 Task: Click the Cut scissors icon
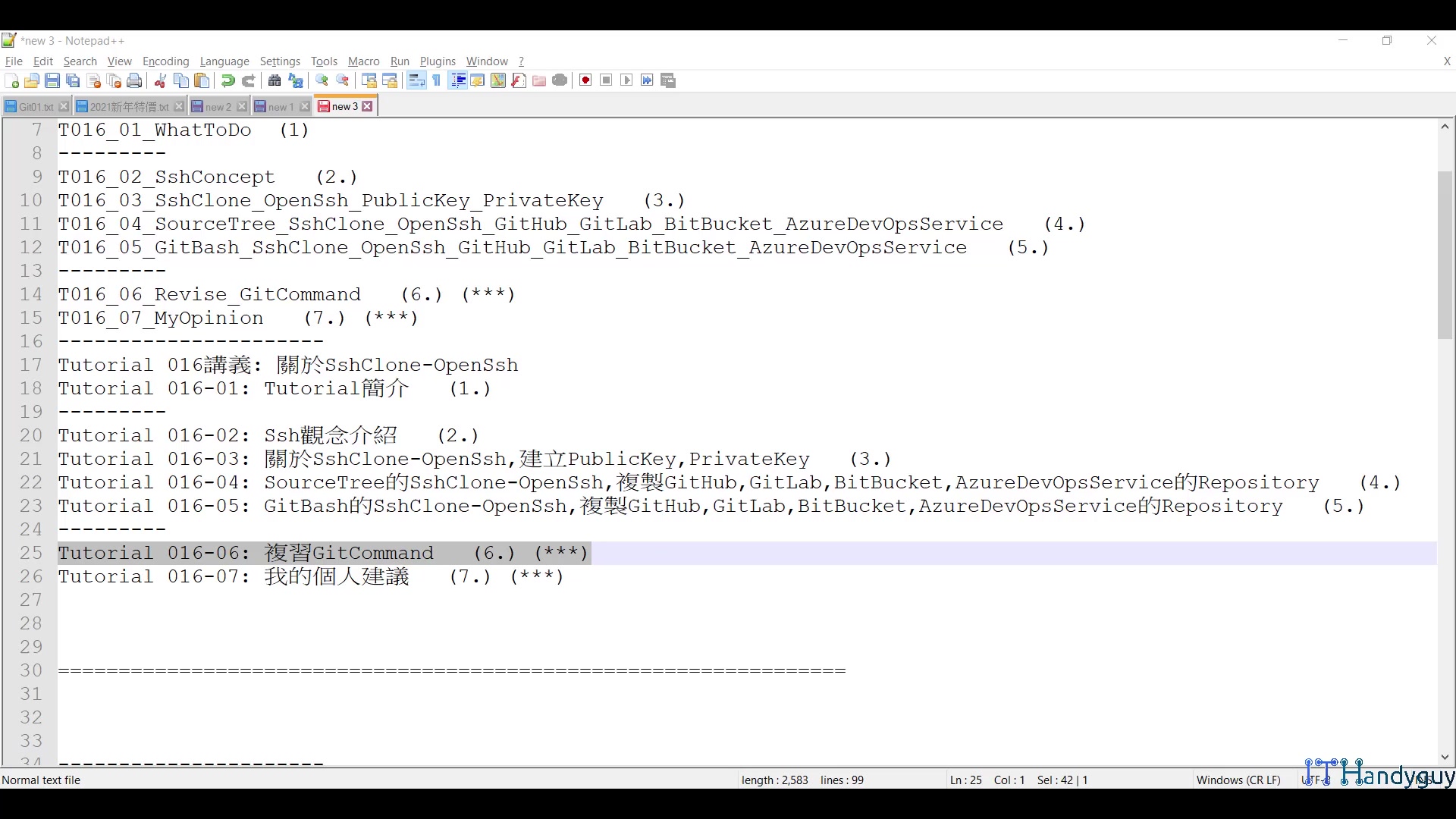pos(160,81)
